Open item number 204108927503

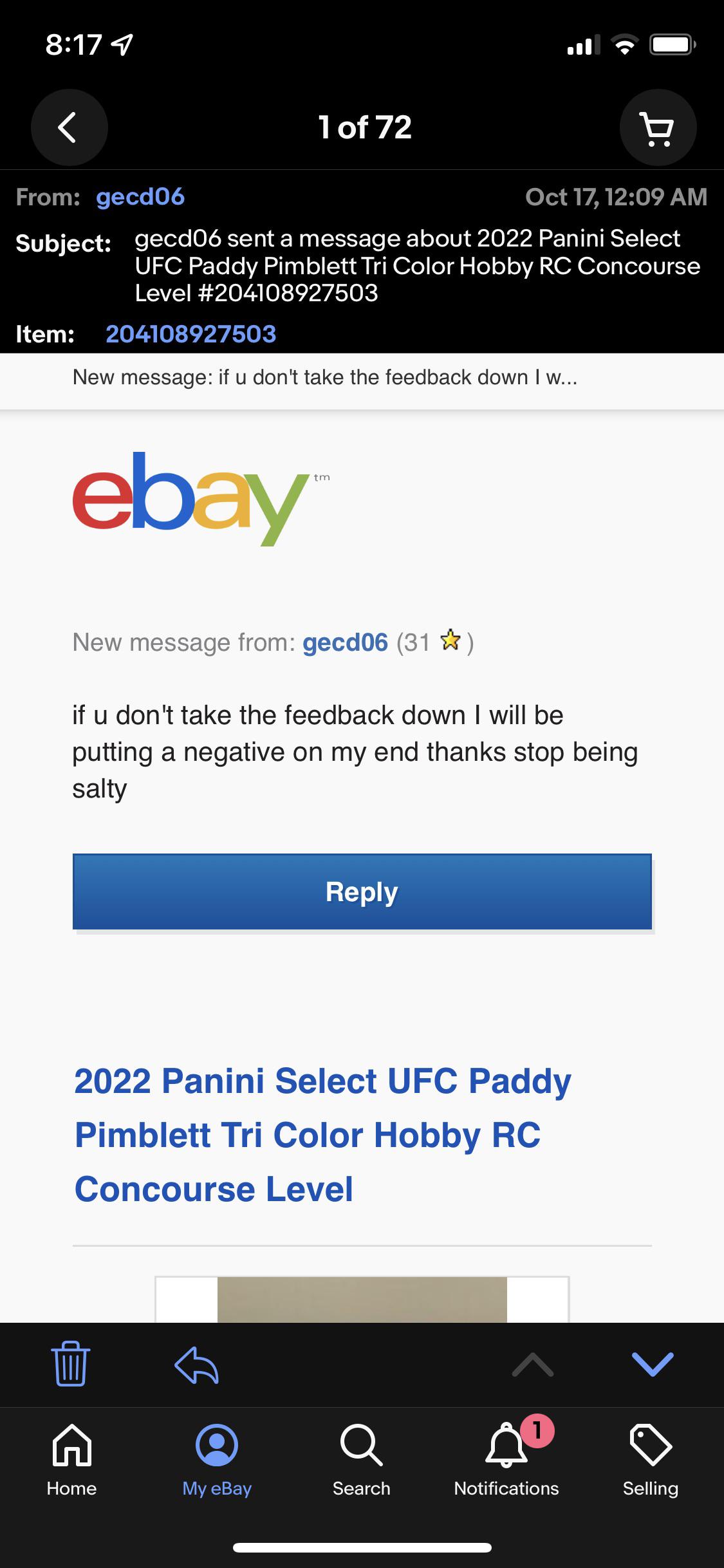(x=190, y=335)
